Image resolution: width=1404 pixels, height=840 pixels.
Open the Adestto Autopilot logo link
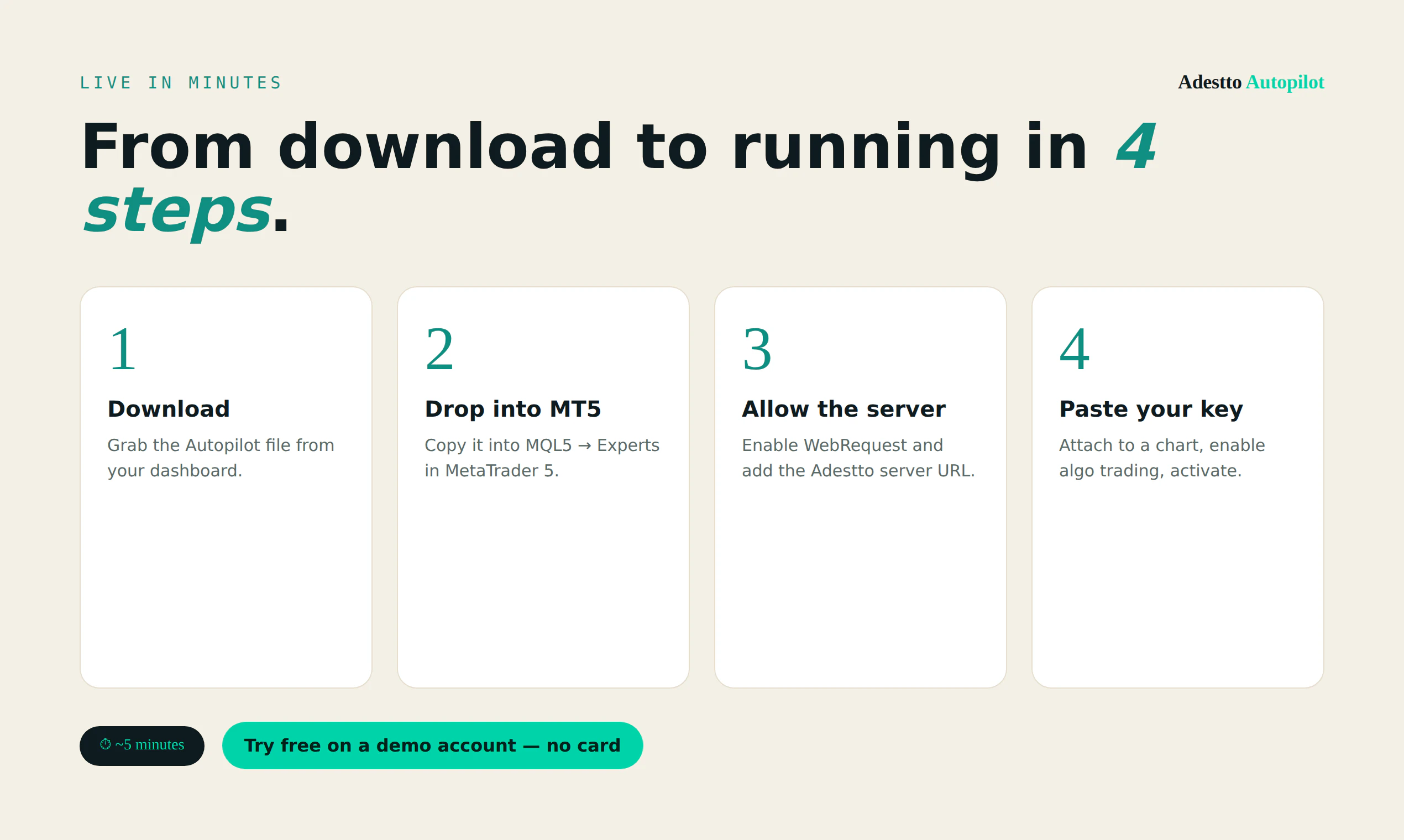pos(1251,82)
